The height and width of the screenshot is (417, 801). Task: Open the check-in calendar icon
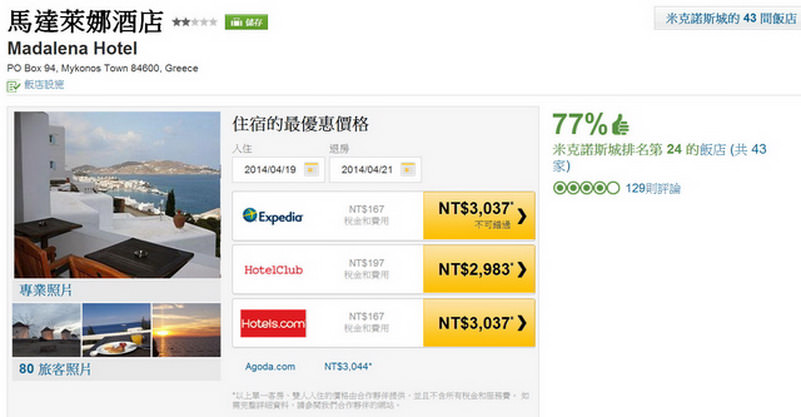pos(311,169)
